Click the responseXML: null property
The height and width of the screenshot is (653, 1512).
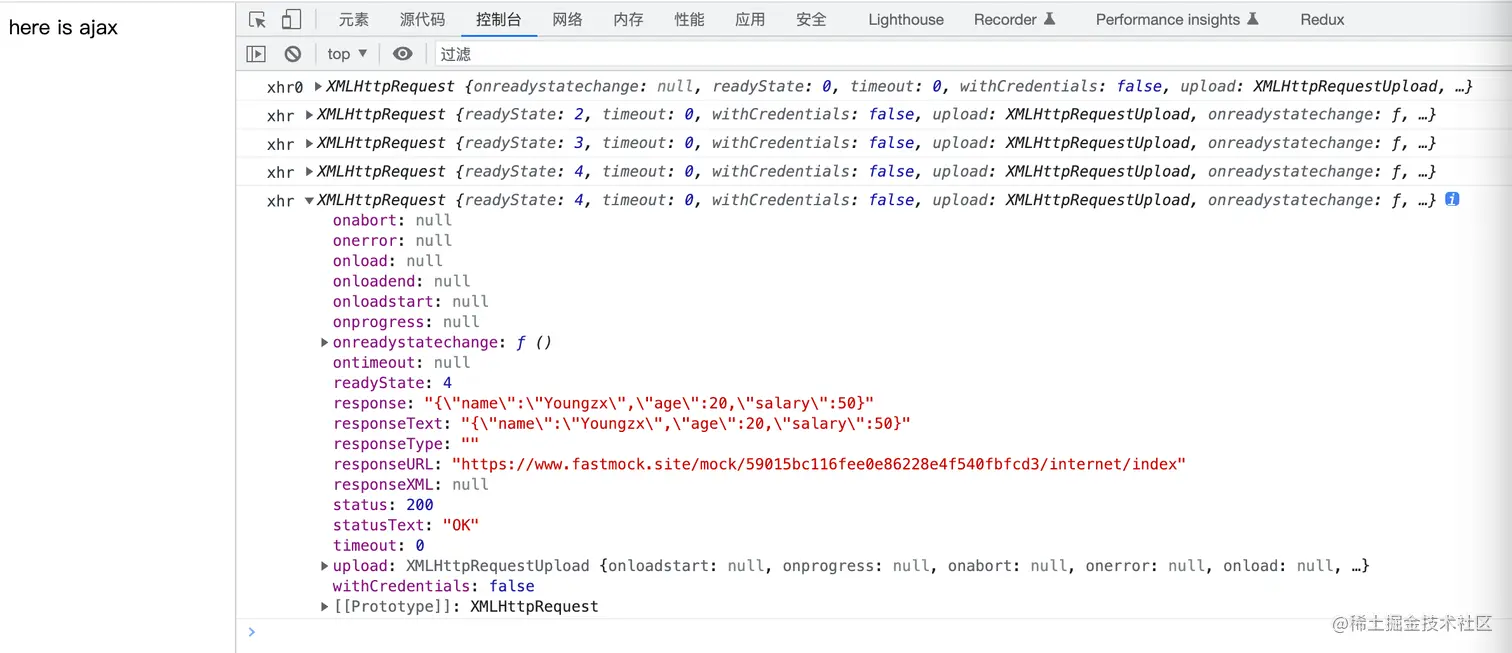point(411,484)
